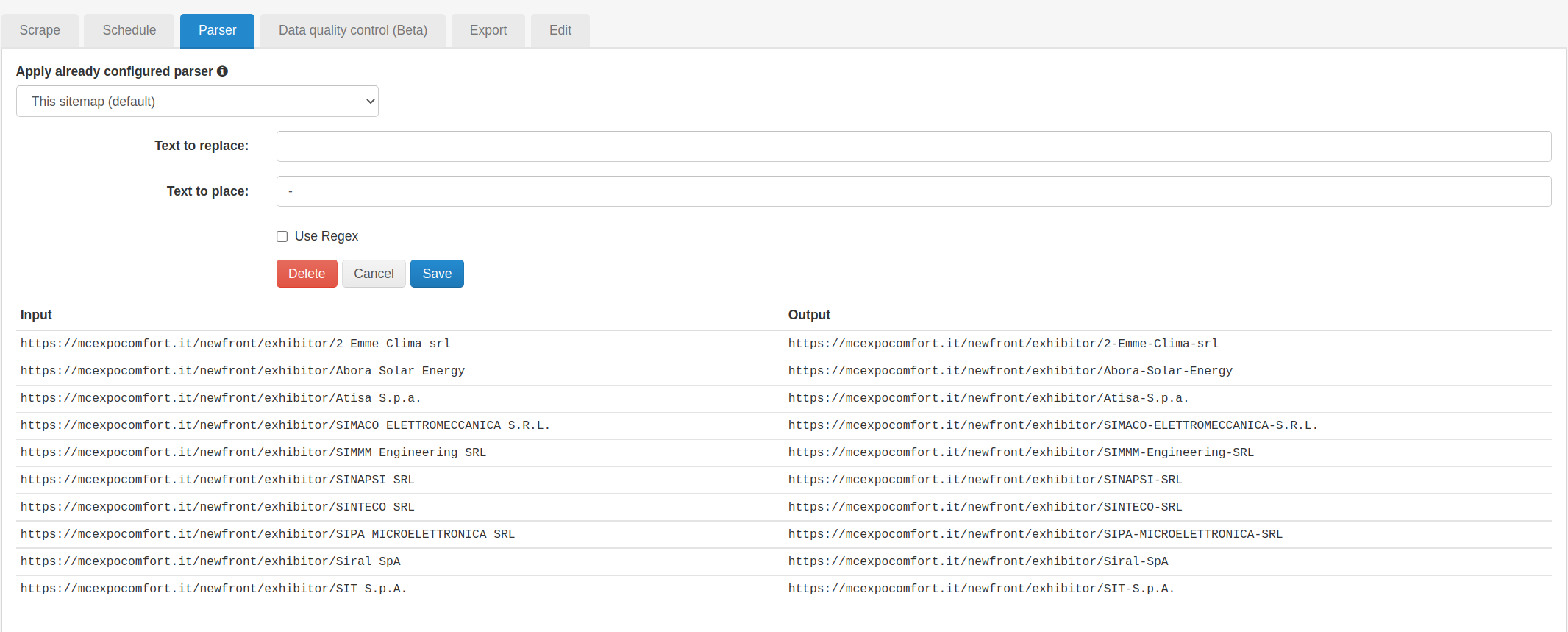This screenshot has width=1568, height=632.
Task: Click the info icon beside parser label
Action: tap(222, 71)
